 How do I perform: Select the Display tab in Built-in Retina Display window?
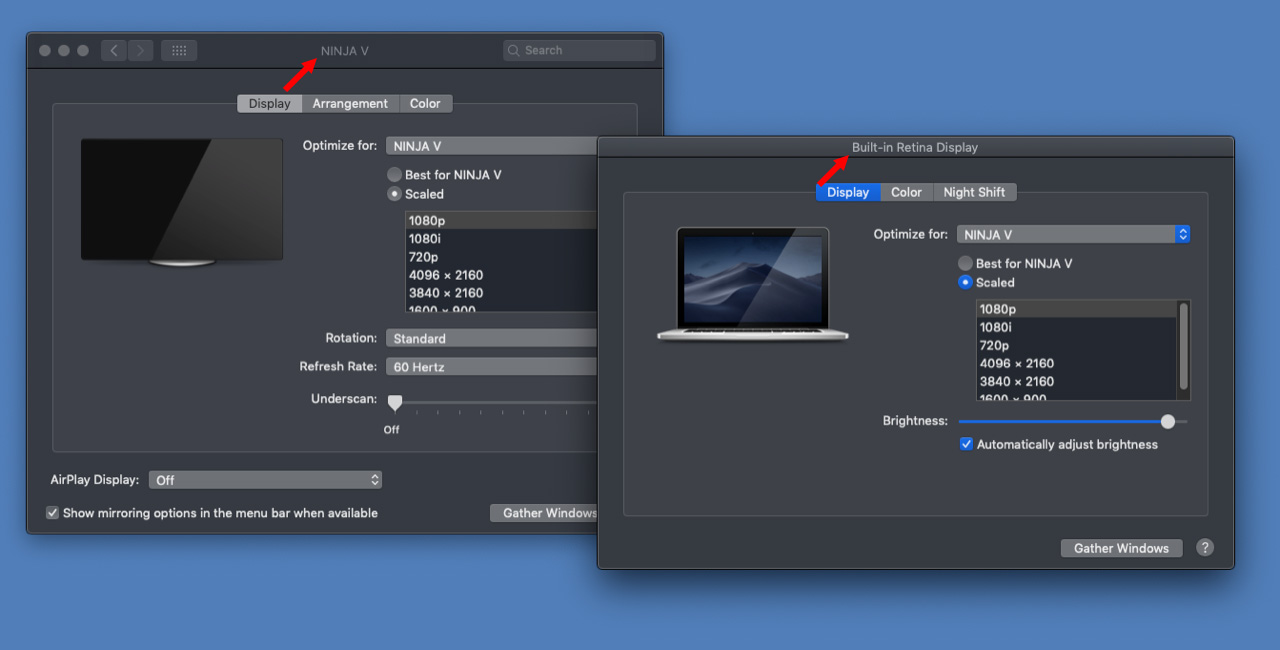[x=848, y=192]
